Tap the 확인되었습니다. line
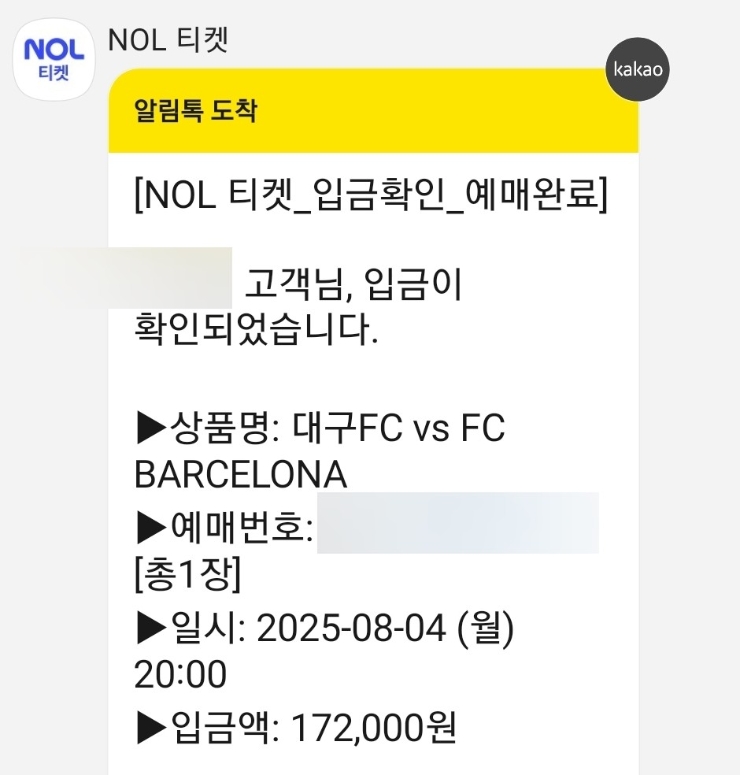 [x=256, y=330]
